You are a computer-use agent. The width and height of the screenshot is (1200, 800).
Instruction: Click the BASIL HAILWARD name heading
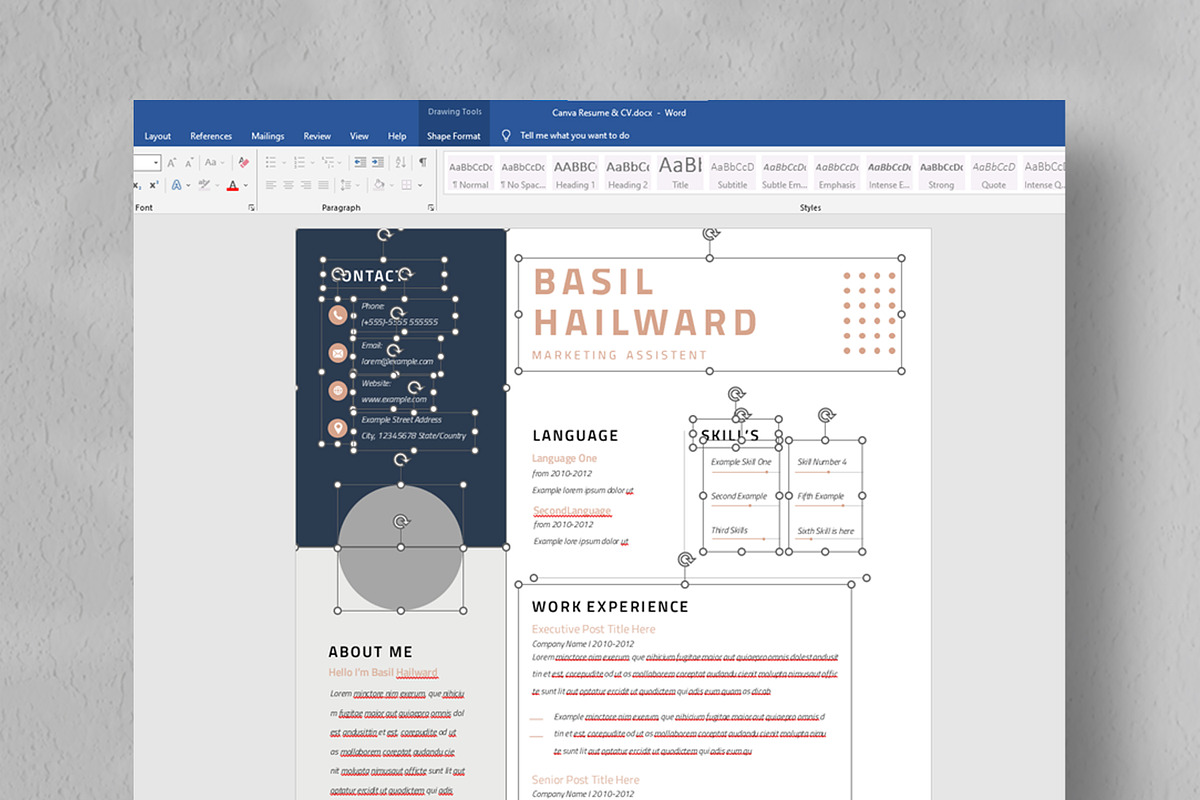pos(646,302)
